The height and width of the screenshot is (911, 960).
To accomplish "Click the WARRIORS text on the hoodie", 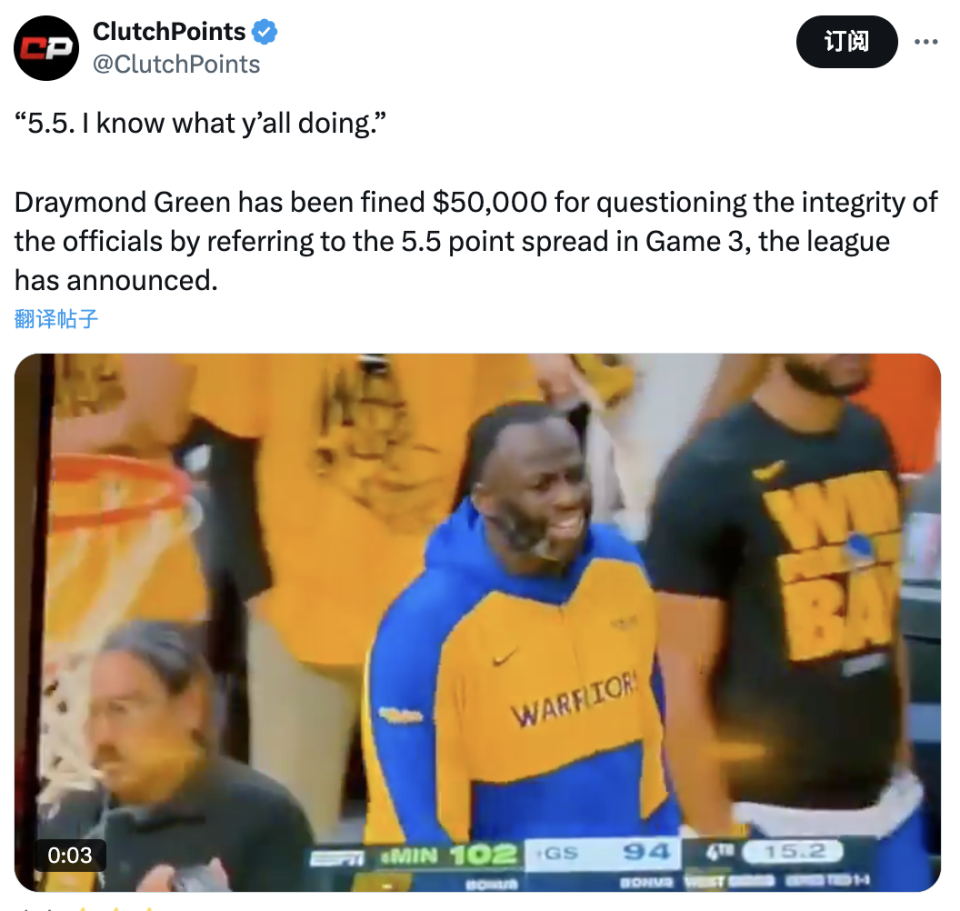I will [574, 702].
